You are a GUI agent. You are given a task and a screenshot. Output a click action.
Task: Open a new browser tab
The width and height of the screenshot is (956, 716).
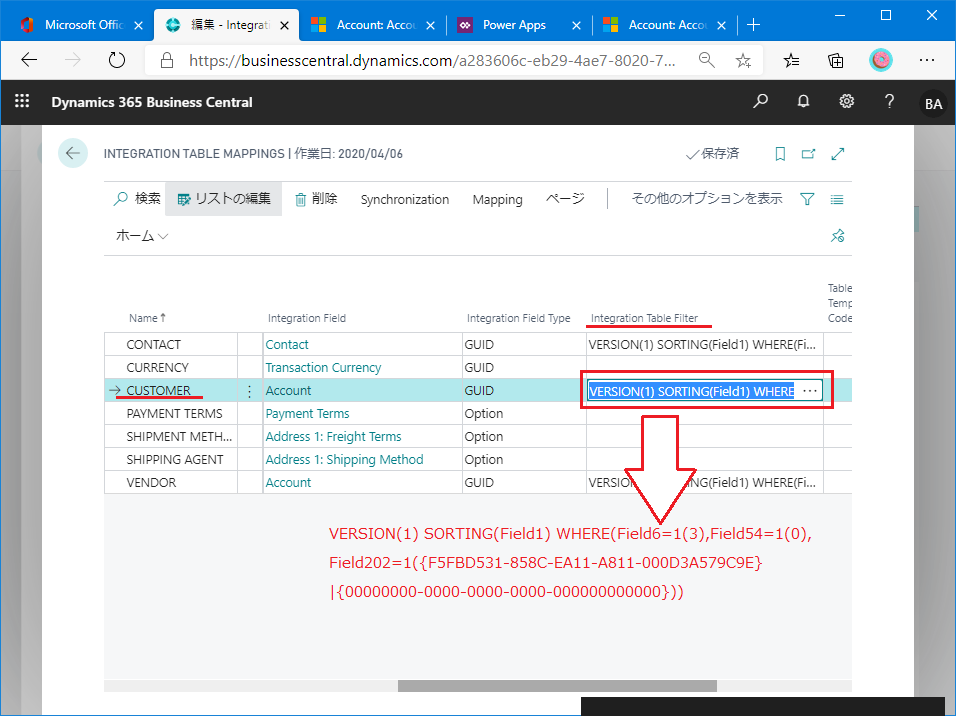tap(754, 25)
